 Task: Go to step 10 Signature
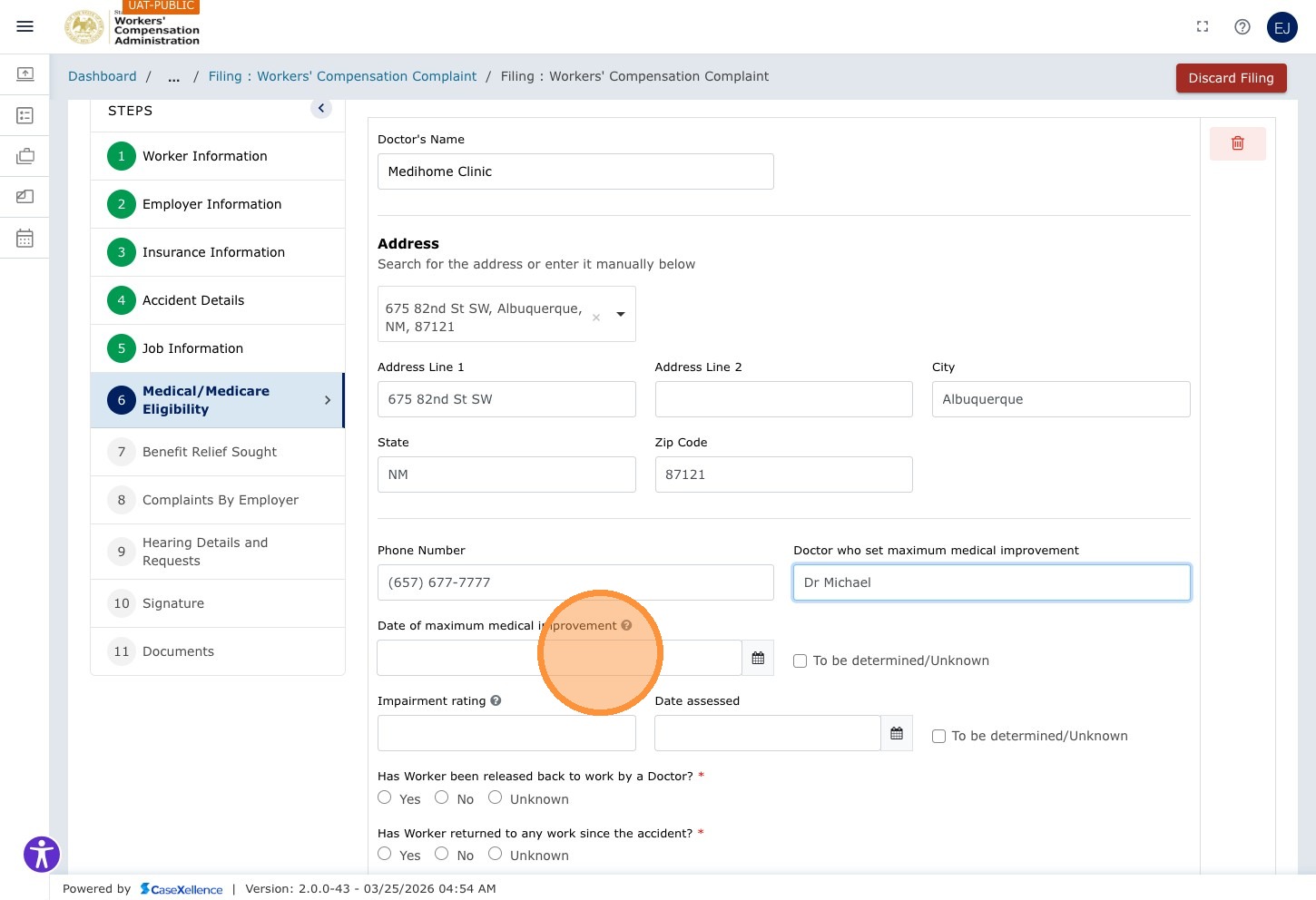[x=218, y=603]
